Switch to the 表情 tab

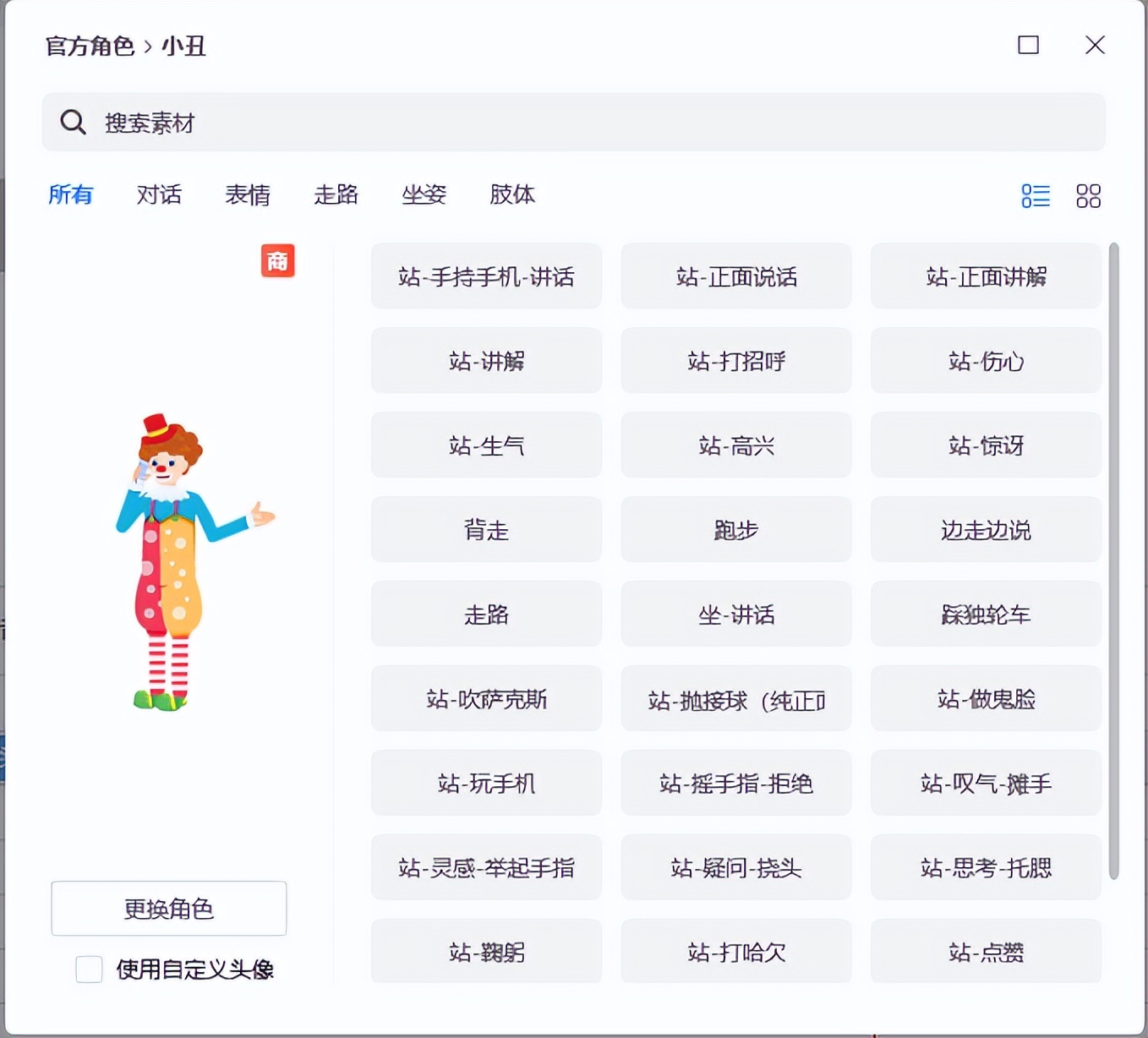248,195
